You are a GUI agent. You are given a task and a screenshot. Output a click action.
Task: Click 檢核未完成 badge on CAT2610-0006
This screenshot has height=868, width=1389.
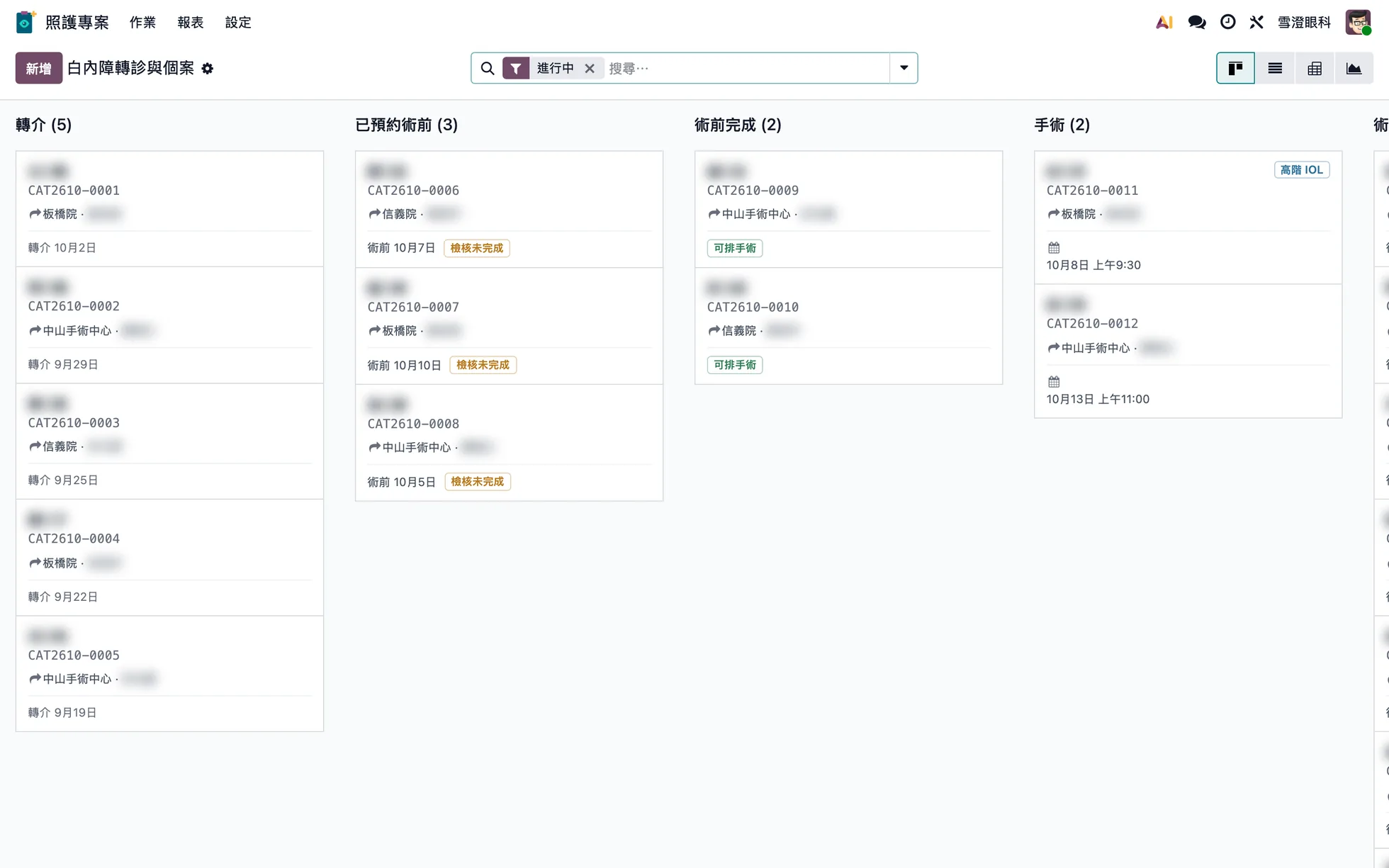(477, 248)
